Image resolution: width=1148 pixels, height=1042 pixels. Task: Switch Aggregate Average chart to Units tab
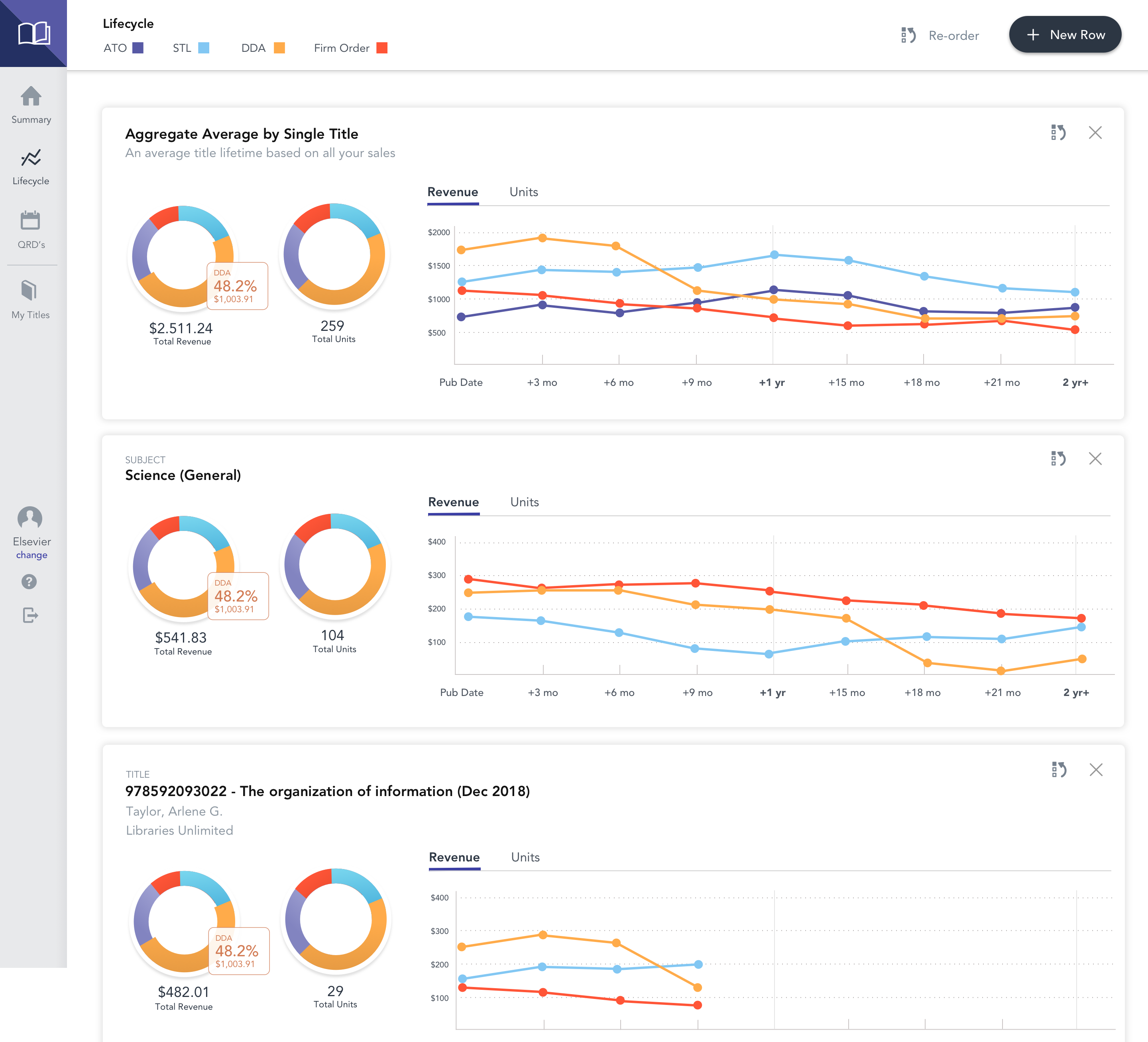(523, 192)
